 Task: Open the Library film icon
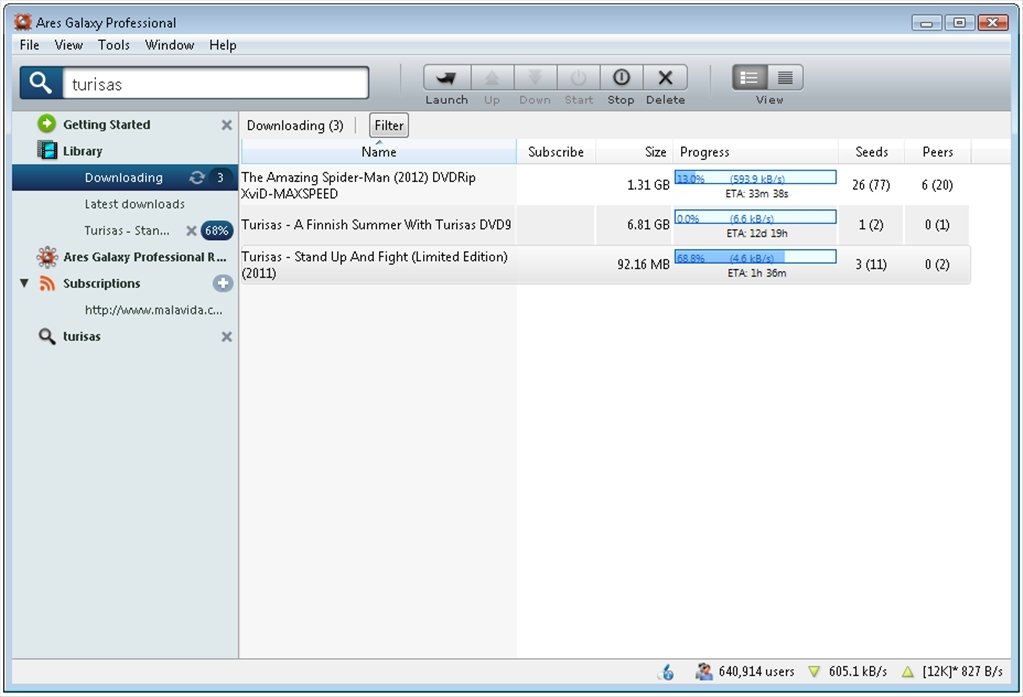click(47, 150)
